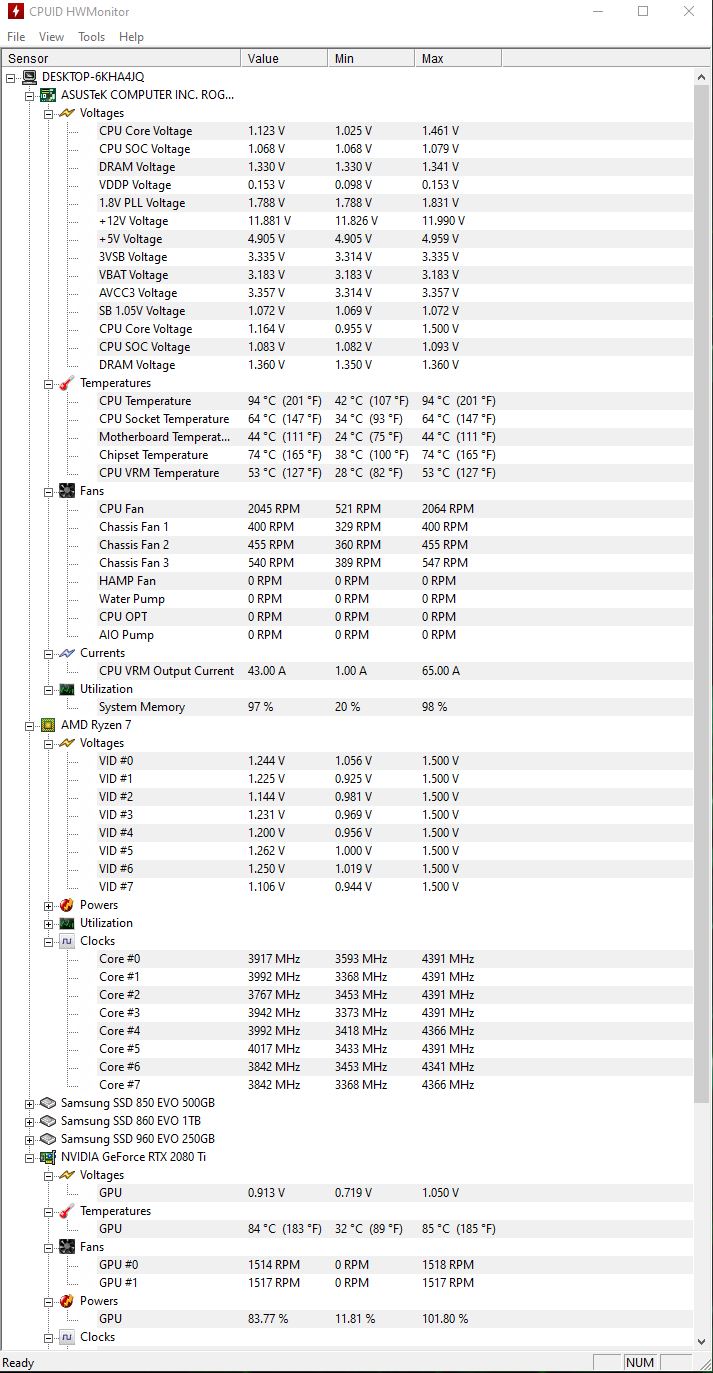Open the Tools menu
Image resolution: width=713 pixels, height=1373 pixels.
91,37
